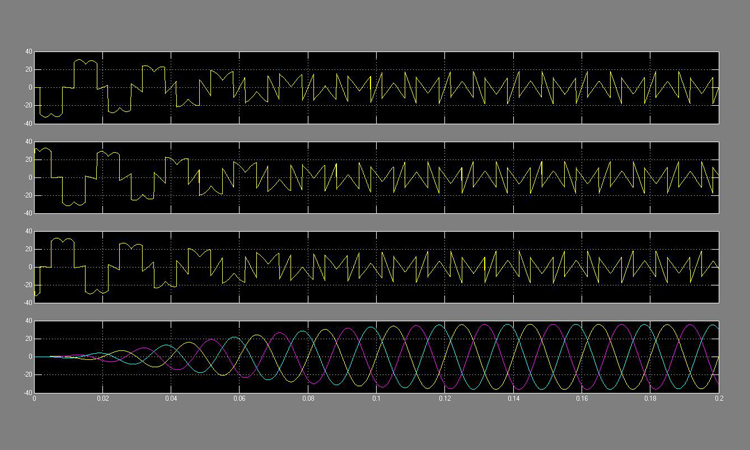Click the 0.04 time axis label
Image resolution: width=750 pixels, height=450 pixels.
click(x=171, y=399)
